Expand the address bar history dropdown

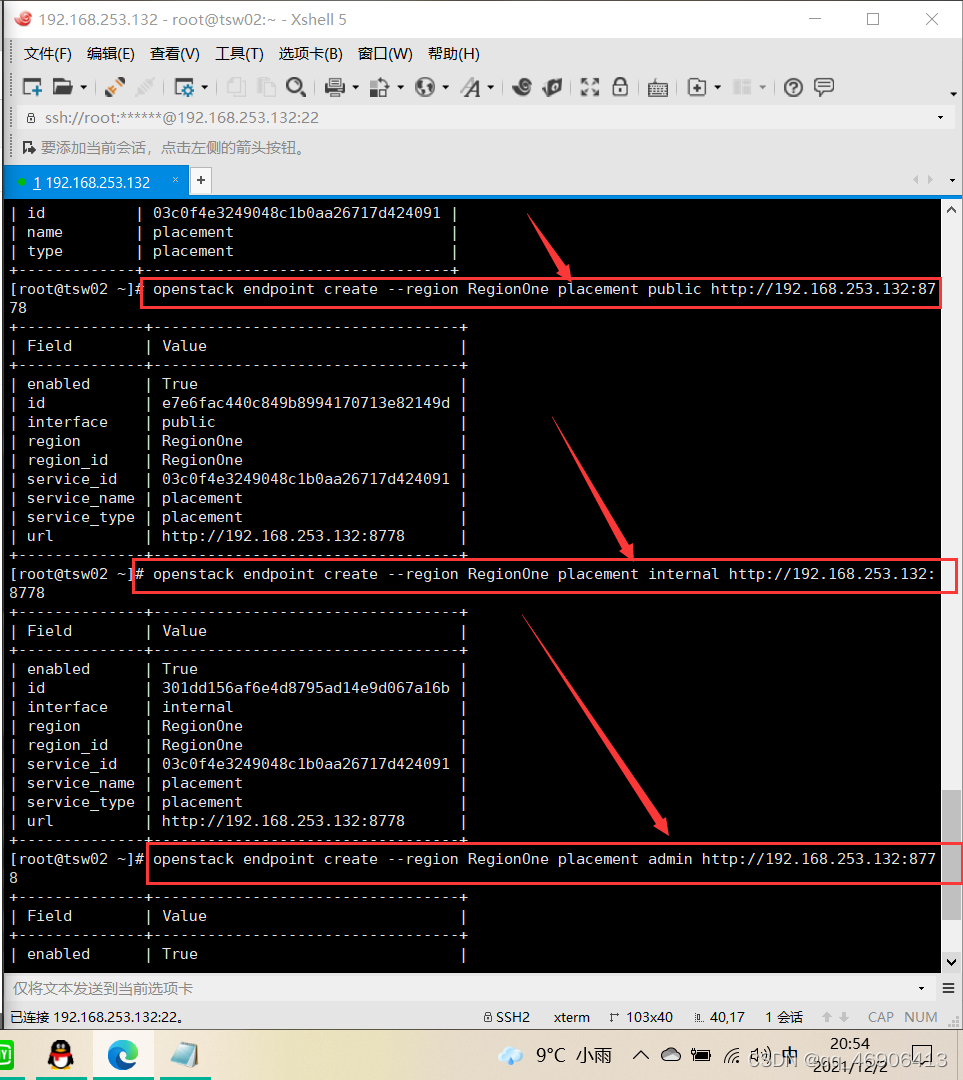click(940, 118)
